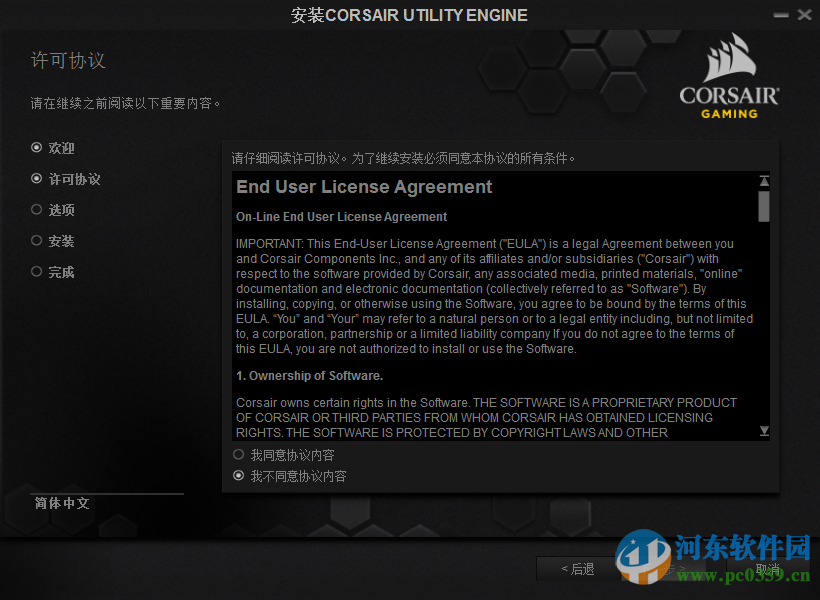
Task: Click the '欢迎' welcome step
Action: point(53,148)
